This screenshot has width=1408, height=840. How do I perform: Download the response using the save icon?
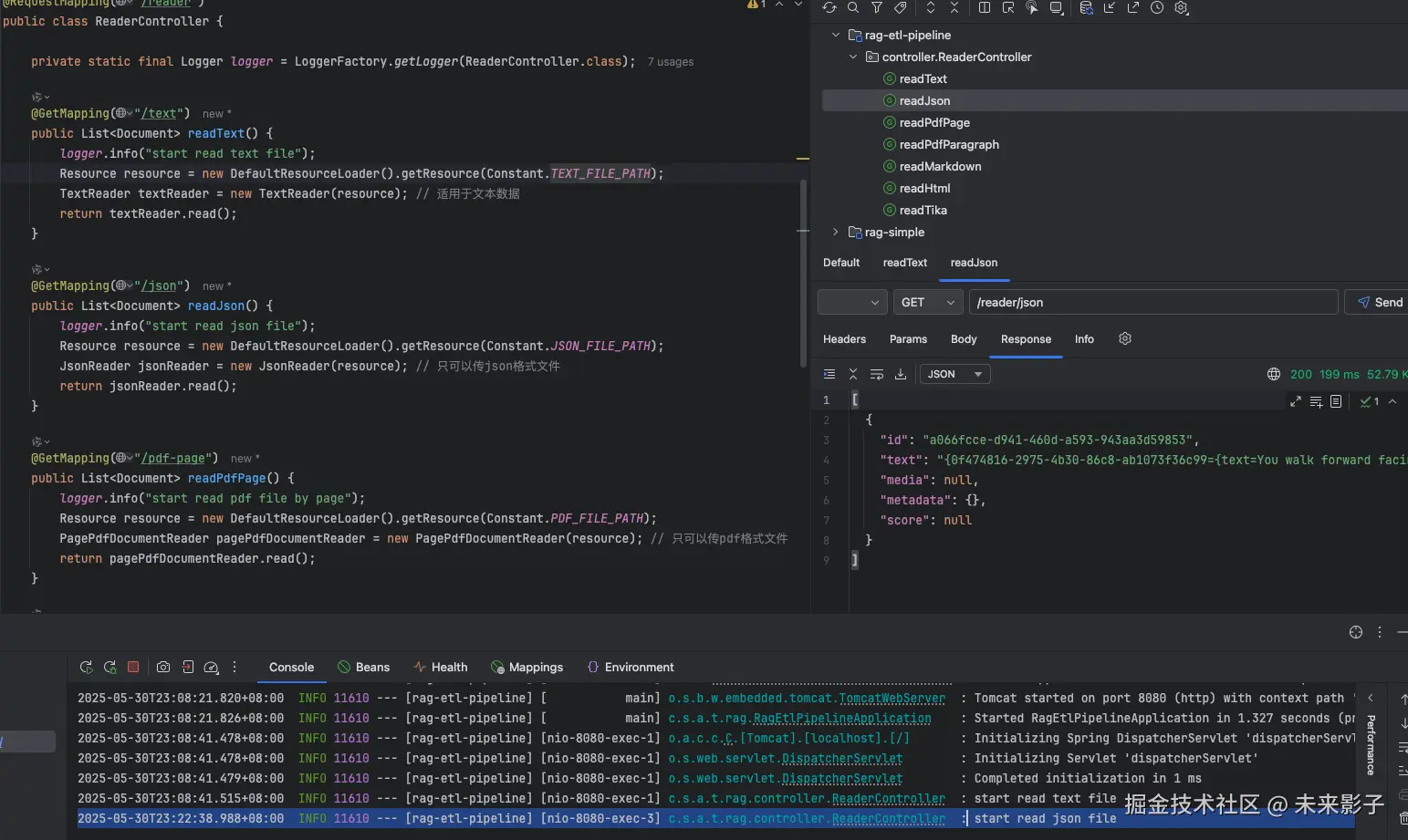point(901,374)
